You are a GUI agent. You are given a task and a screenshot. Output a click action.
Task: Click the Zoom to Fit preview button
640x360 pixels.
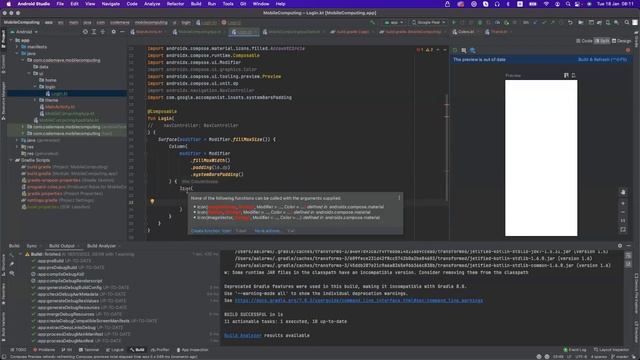pyautogui.click(x=623, y=229)
